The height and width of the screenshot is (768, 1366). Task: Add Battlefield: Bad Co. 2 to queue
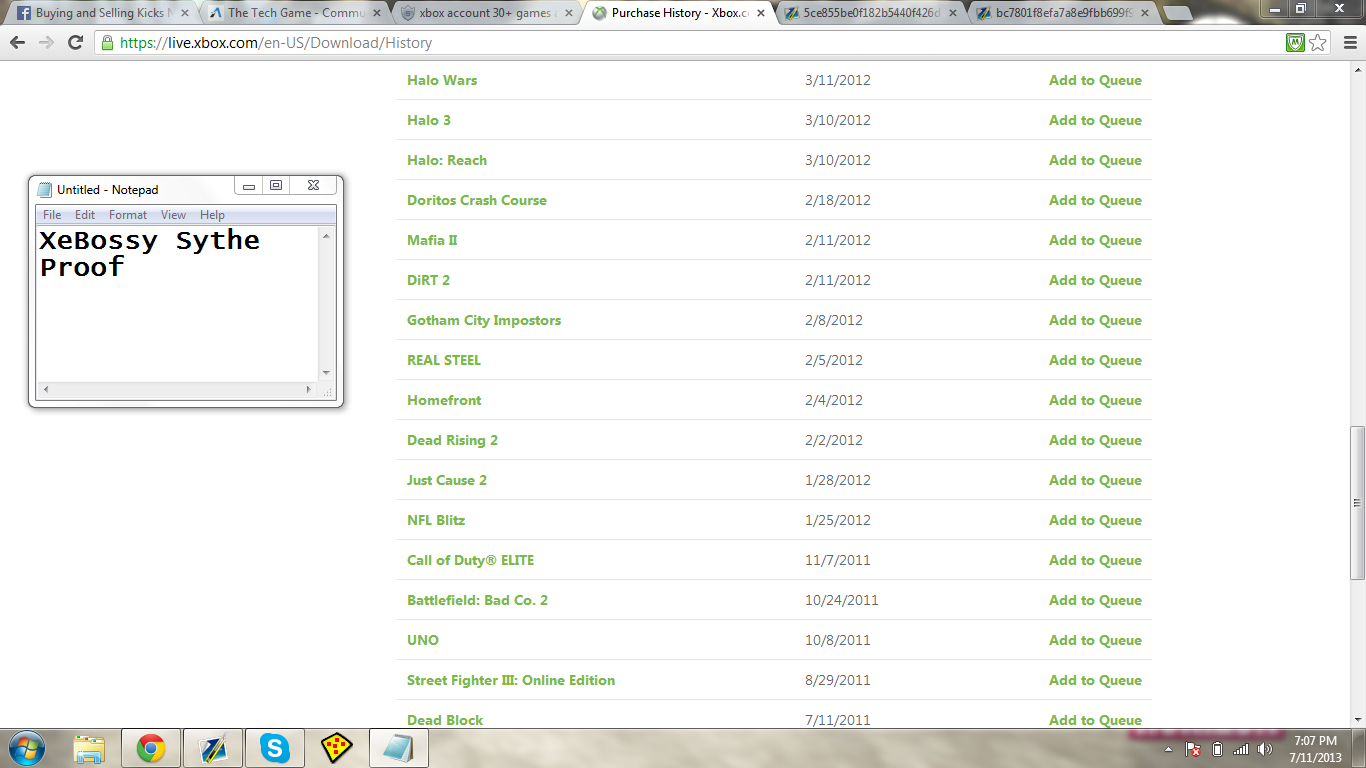[1095, 600]
